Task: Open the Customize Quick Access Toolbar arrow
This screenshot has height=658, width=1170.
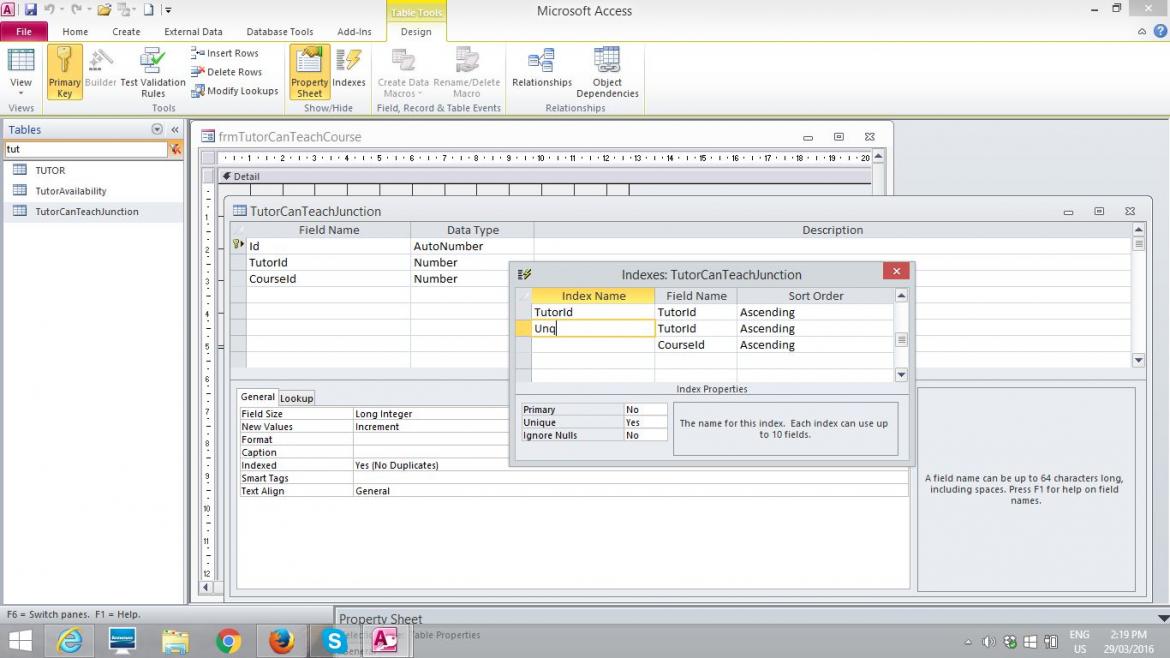Action: coord(168,10)
